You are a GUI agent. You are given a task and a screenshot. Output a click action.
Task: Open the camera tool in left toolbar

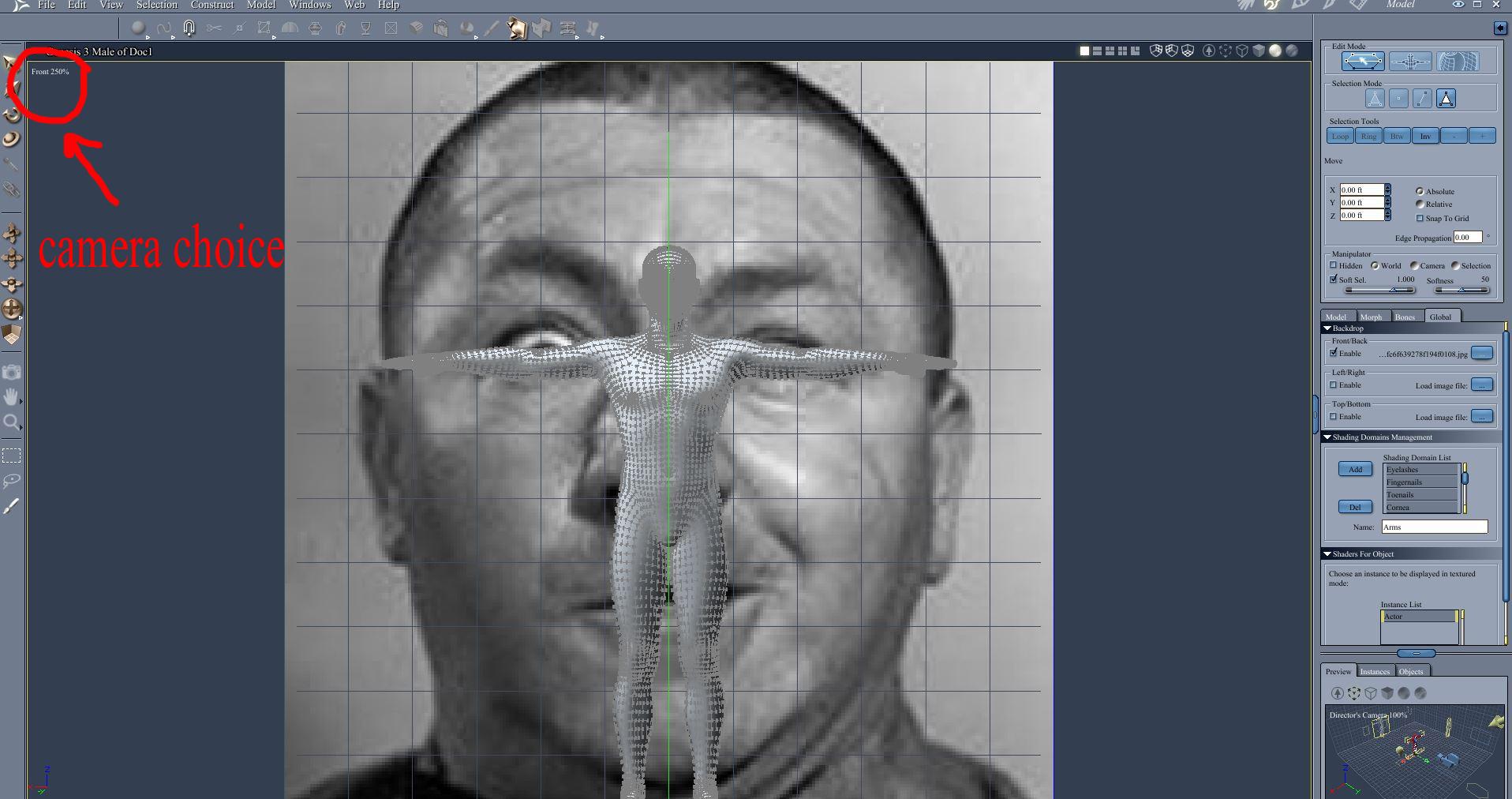[11, 372]
